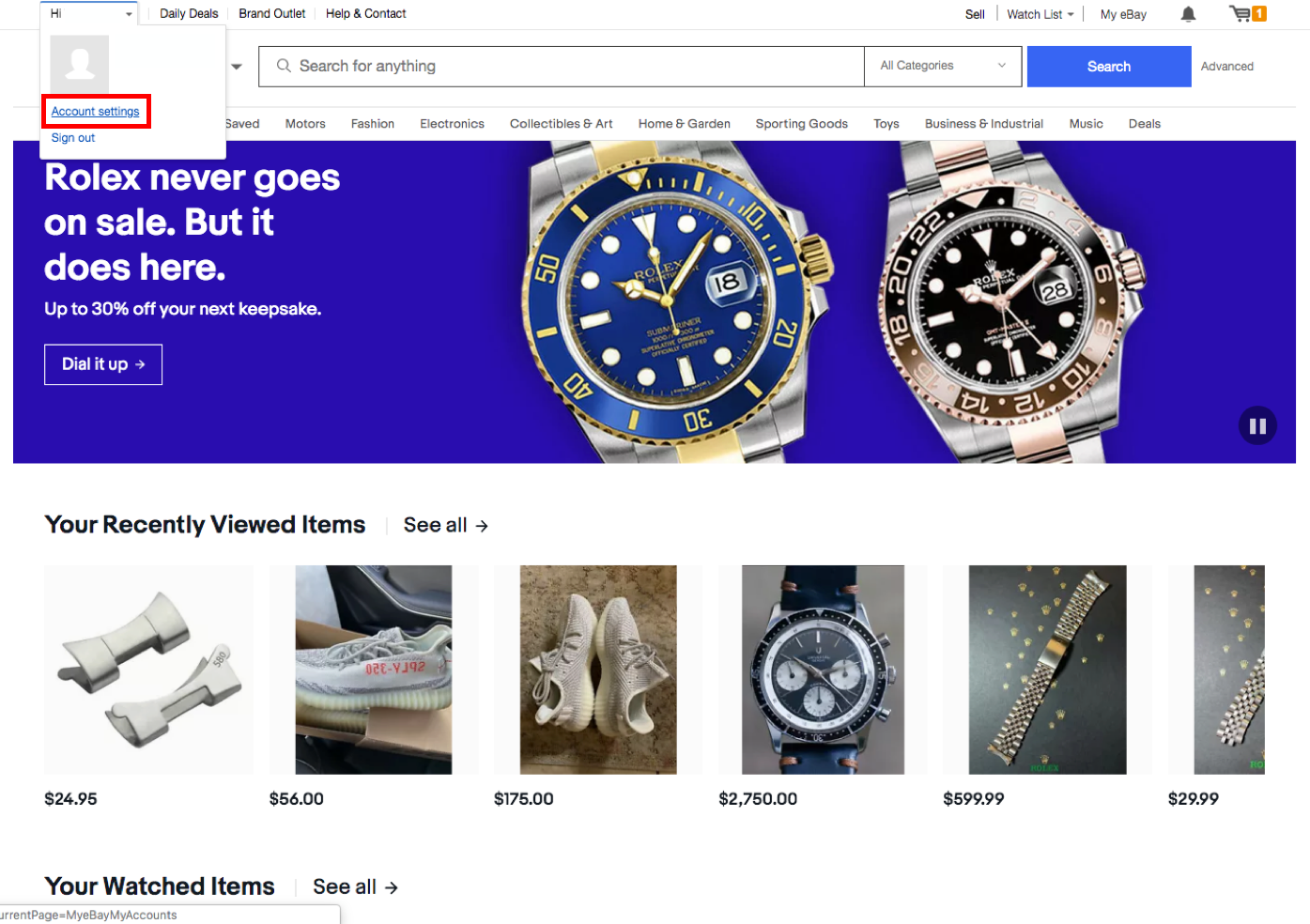Select Electronics category tab

[x=452, y=124]
